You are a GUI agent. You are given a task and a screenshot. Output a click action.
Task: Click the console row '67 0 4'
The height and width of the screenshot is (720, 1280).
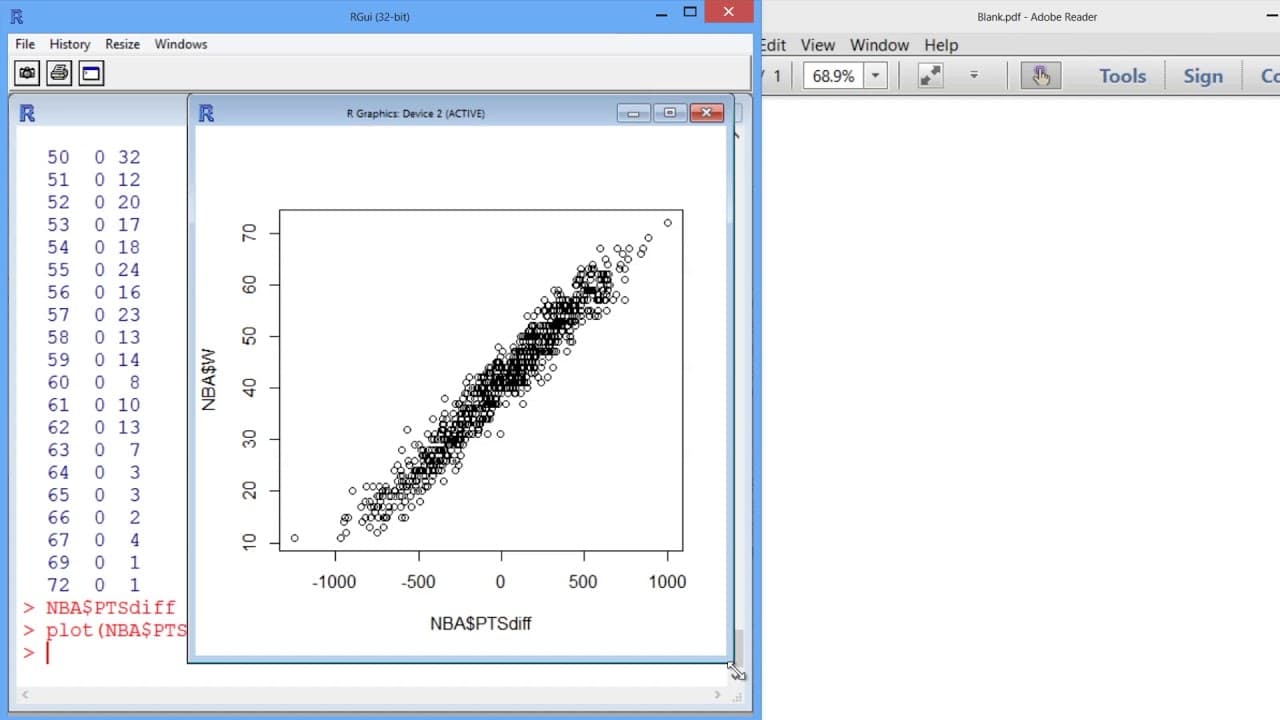click(94, 540)
